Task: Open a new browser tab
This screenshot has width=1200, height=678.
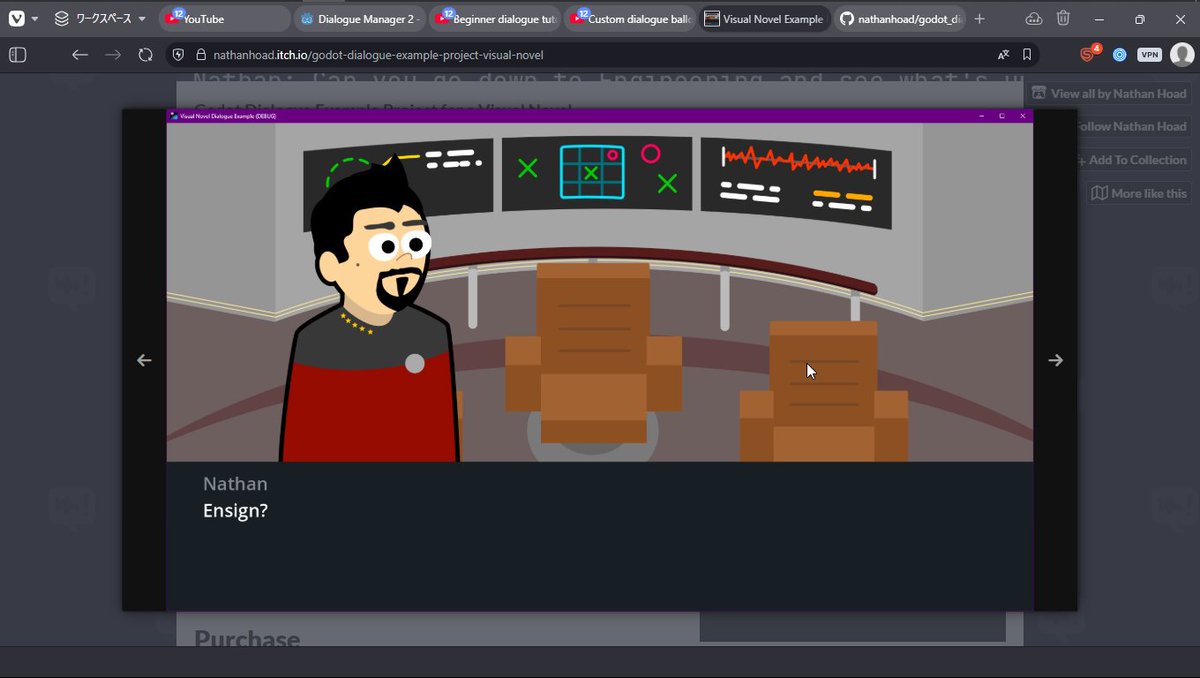Action: 978,18
